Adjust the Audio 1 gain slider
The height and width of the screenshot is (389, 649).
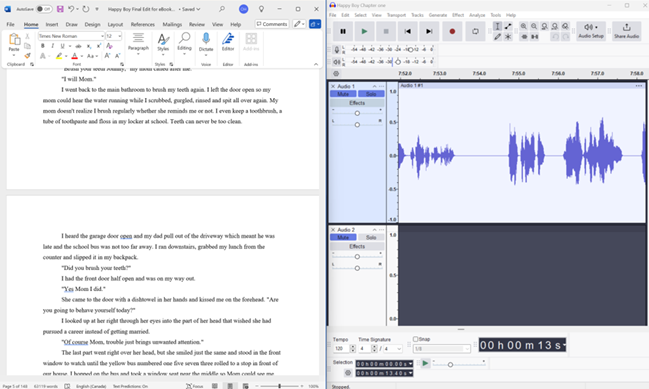[x=357, y=113]
